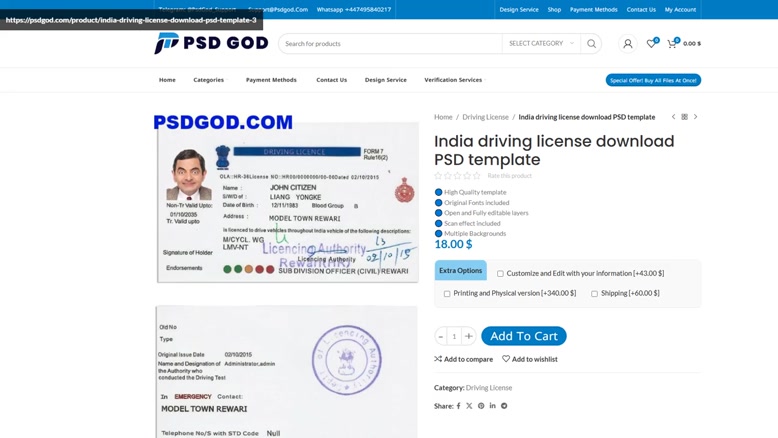Viewport: 778px width, 438px height.
Task: Open Design Service in top blue bar
Action: point(519,9)
